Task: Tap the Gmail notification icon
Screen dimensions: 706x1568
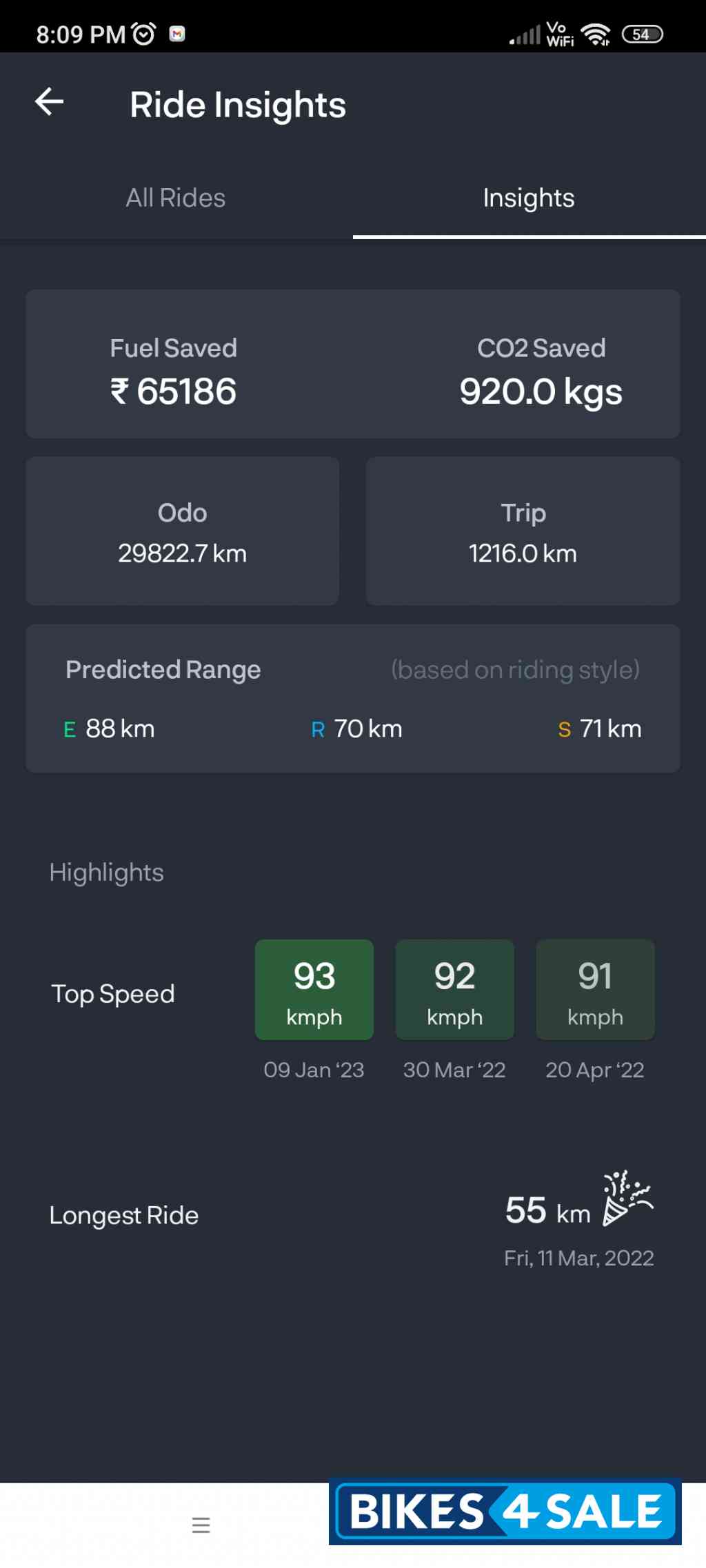Action: point(177,34)
